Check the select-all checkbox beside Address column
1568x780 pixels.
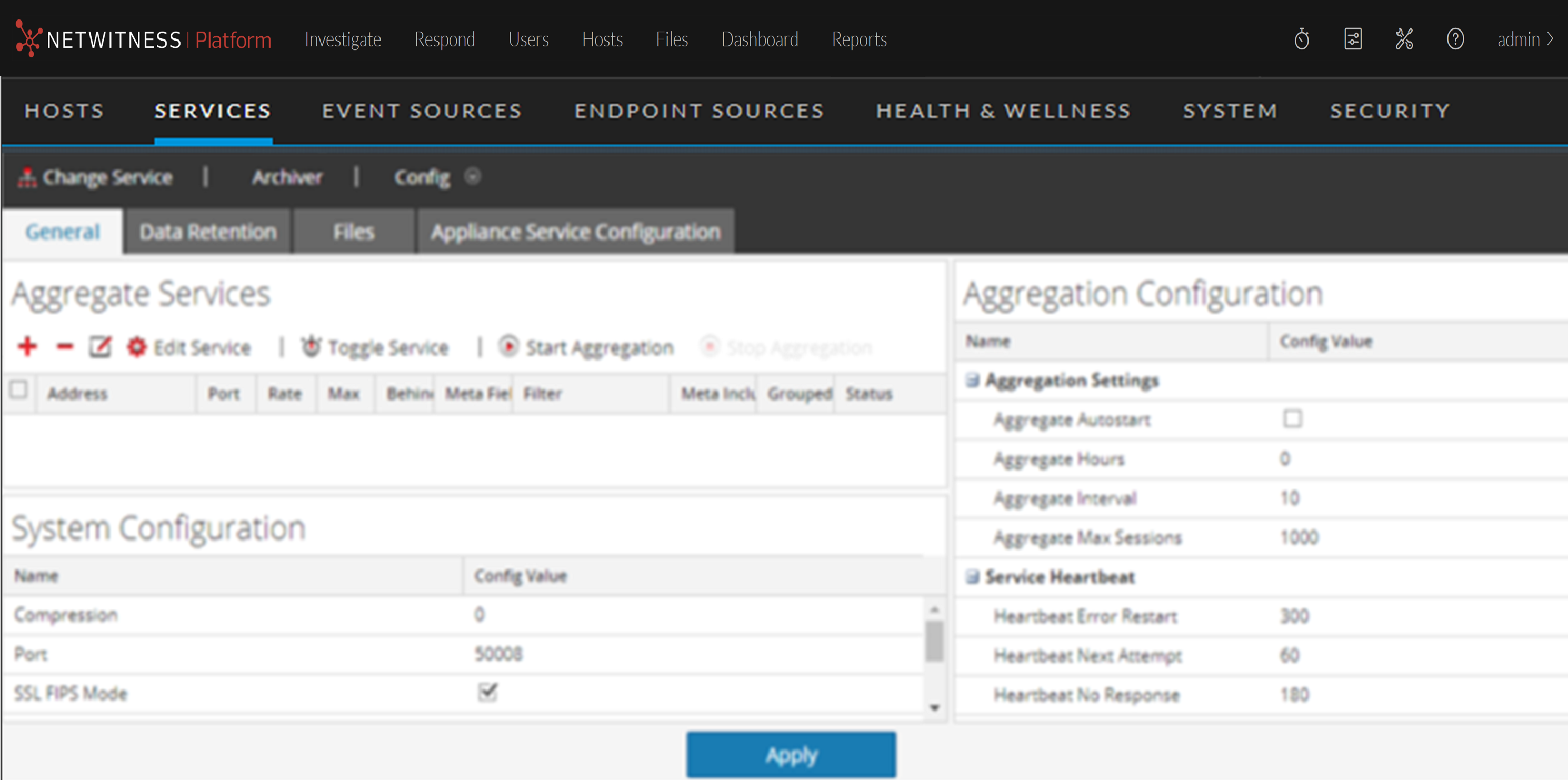click(19, 390)
